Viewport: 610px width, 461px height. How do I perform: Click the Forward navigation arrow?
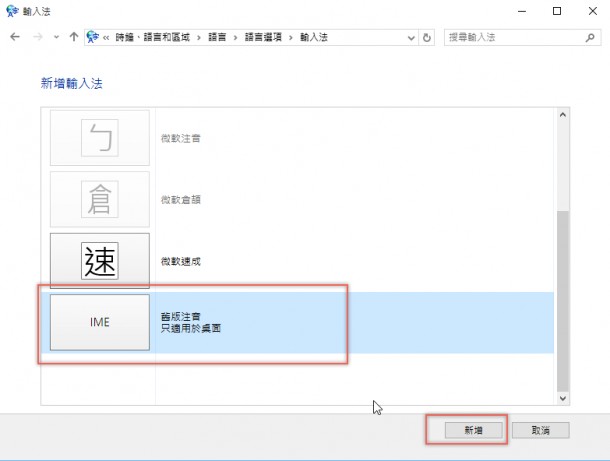pos(38,37)
